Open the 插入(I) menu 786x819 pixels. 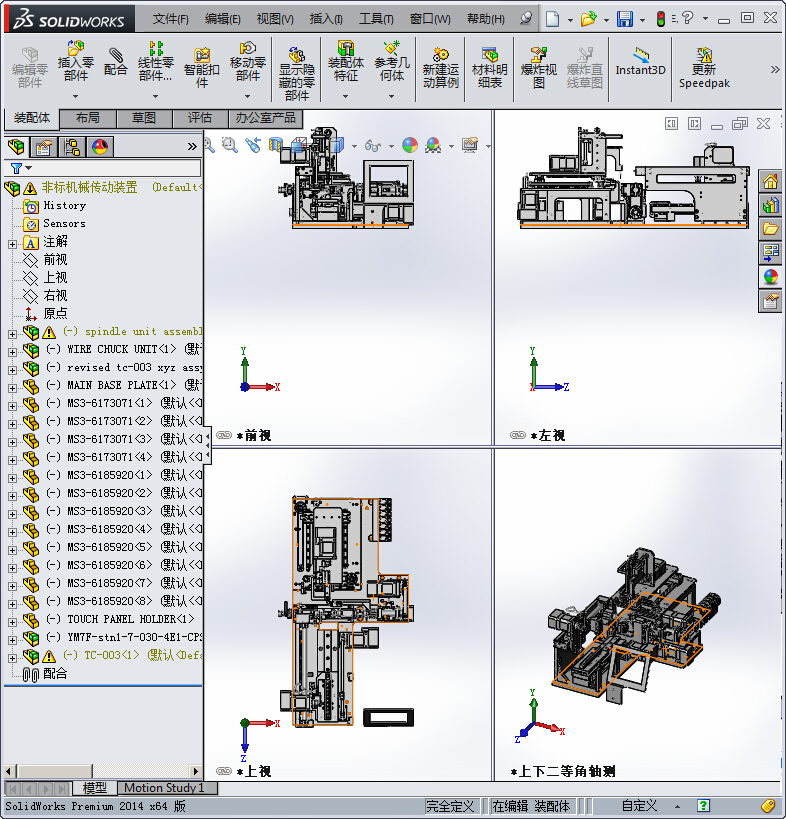pos(326,19)
